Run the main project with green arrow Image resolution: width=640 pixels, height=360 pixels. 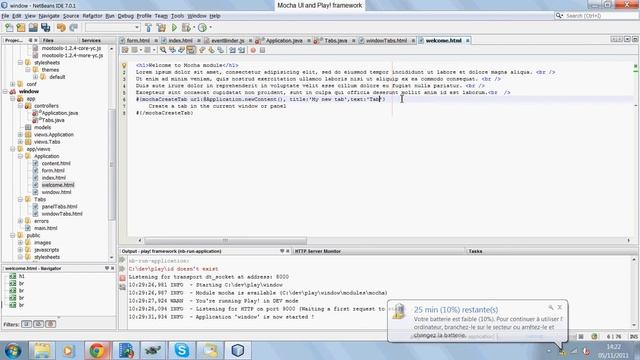(x=174, y=28)
